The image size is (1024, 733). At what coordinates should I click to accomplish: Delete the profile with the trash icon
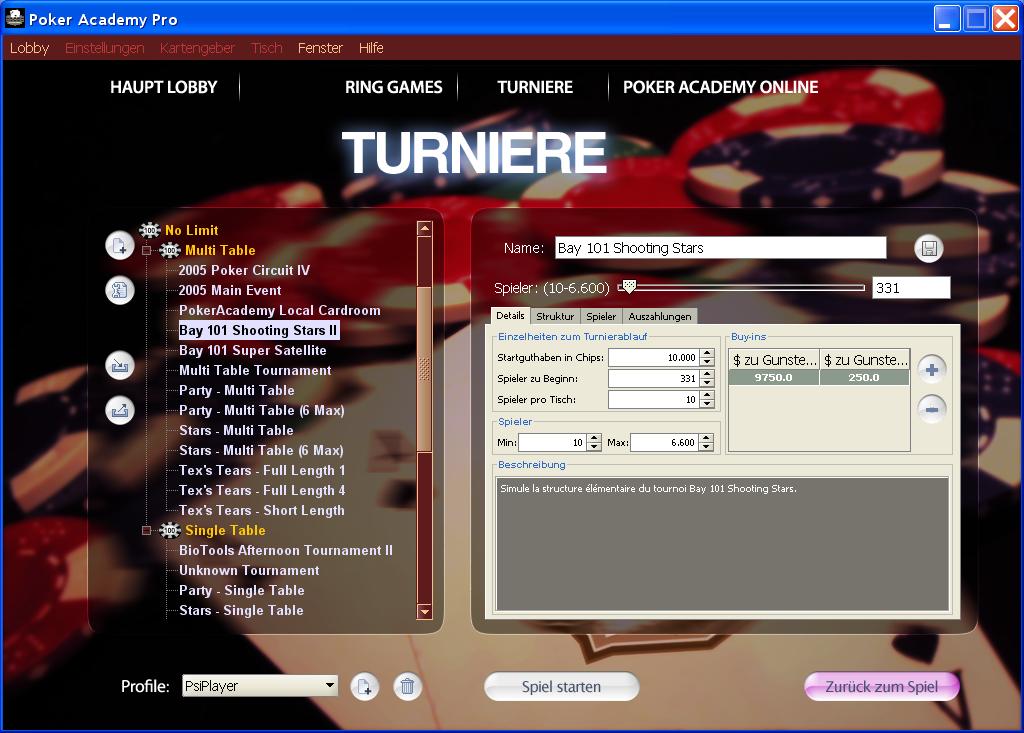pyautogui.click(x=408, y=687)
